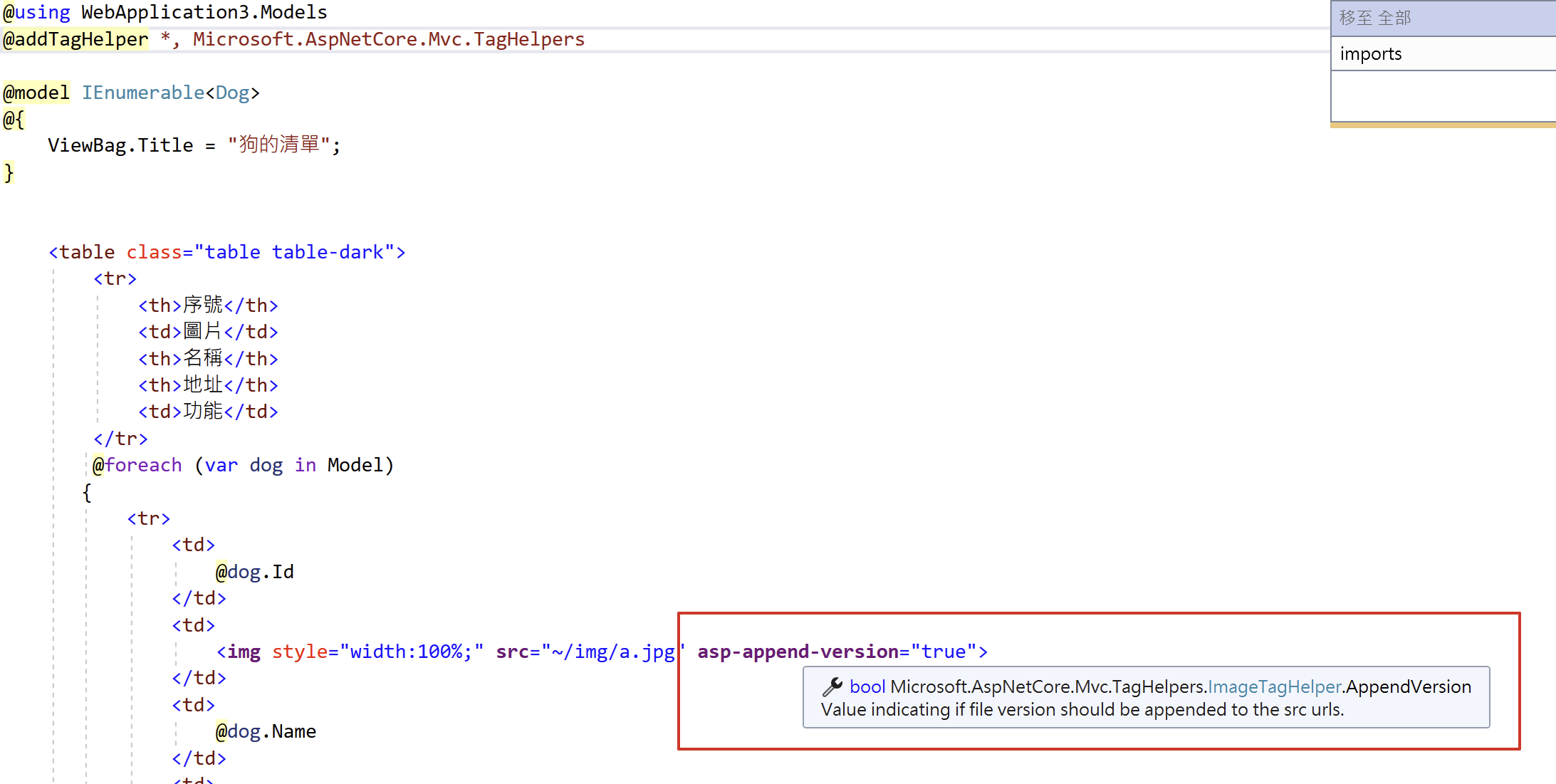Click the IEnumerable type name
The width and height of the screenshot is (1556, 784).
point(143,93)
